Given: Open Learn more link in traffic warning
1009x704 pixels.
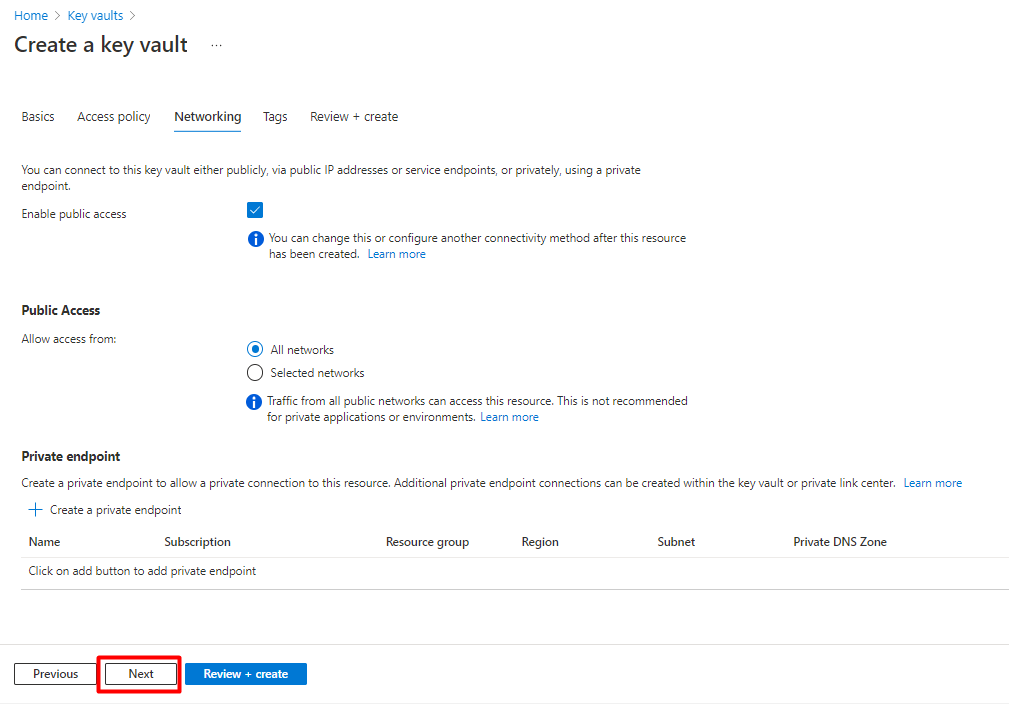Looking at the screenshot, I should tap(509, 418).
